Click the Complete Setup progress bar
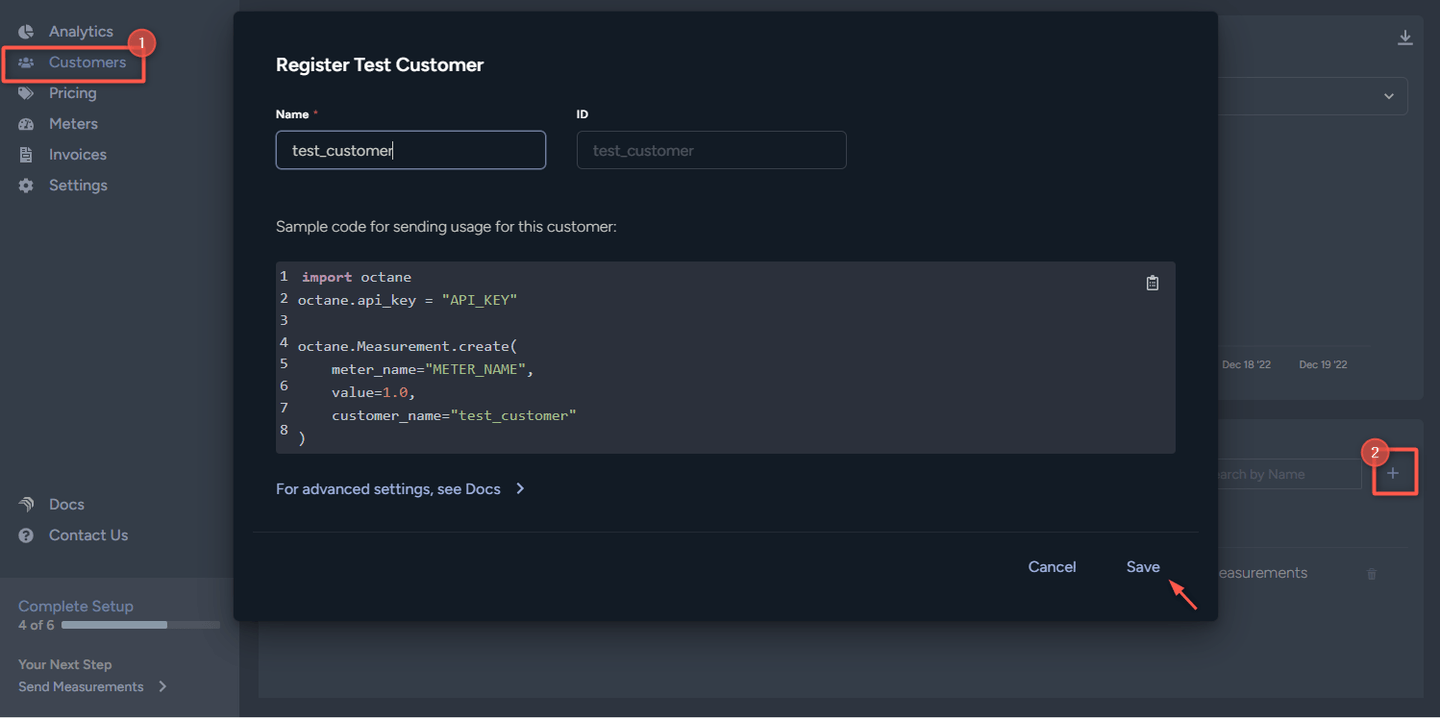The height and width of the screenshot is (721, 1440). 140,624
